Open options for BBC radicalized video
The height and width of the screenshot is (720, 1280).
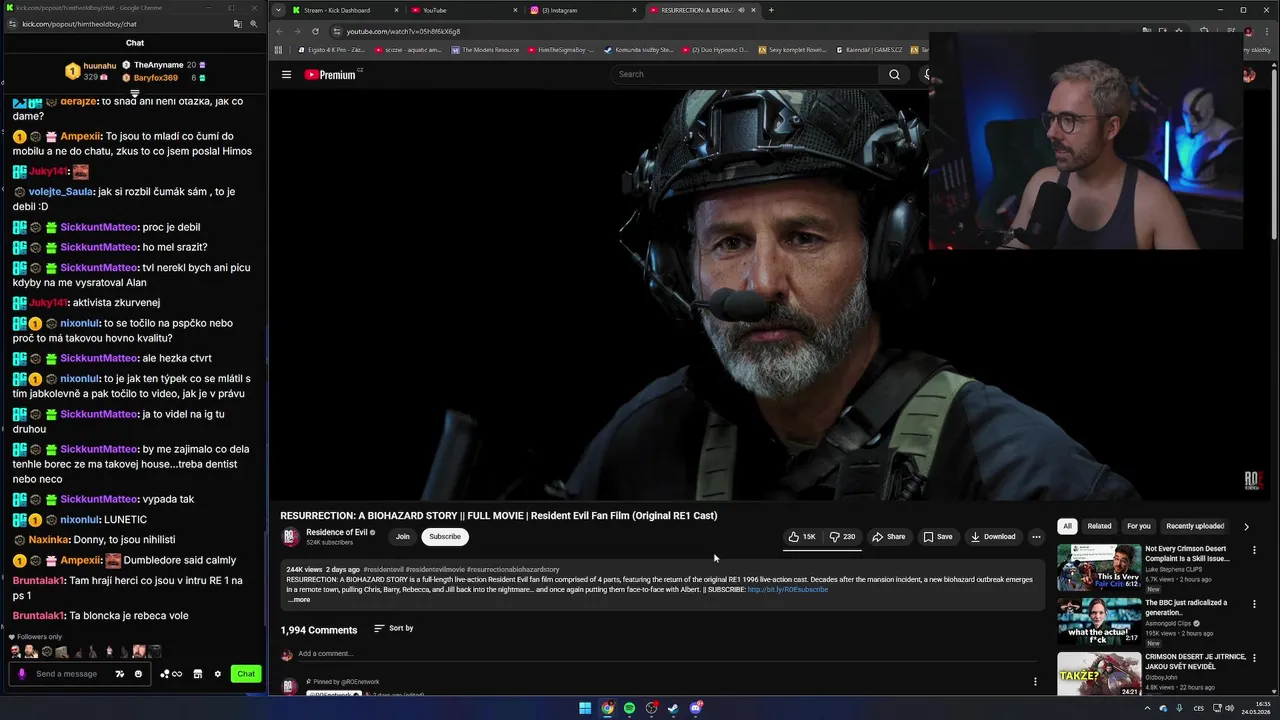[x=1254, y=604]
